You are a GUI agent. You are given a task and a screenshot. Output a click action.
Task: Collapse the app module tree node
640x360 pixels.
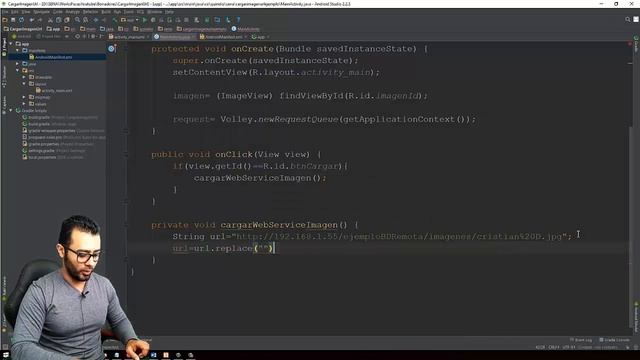(x=11, y=44)
